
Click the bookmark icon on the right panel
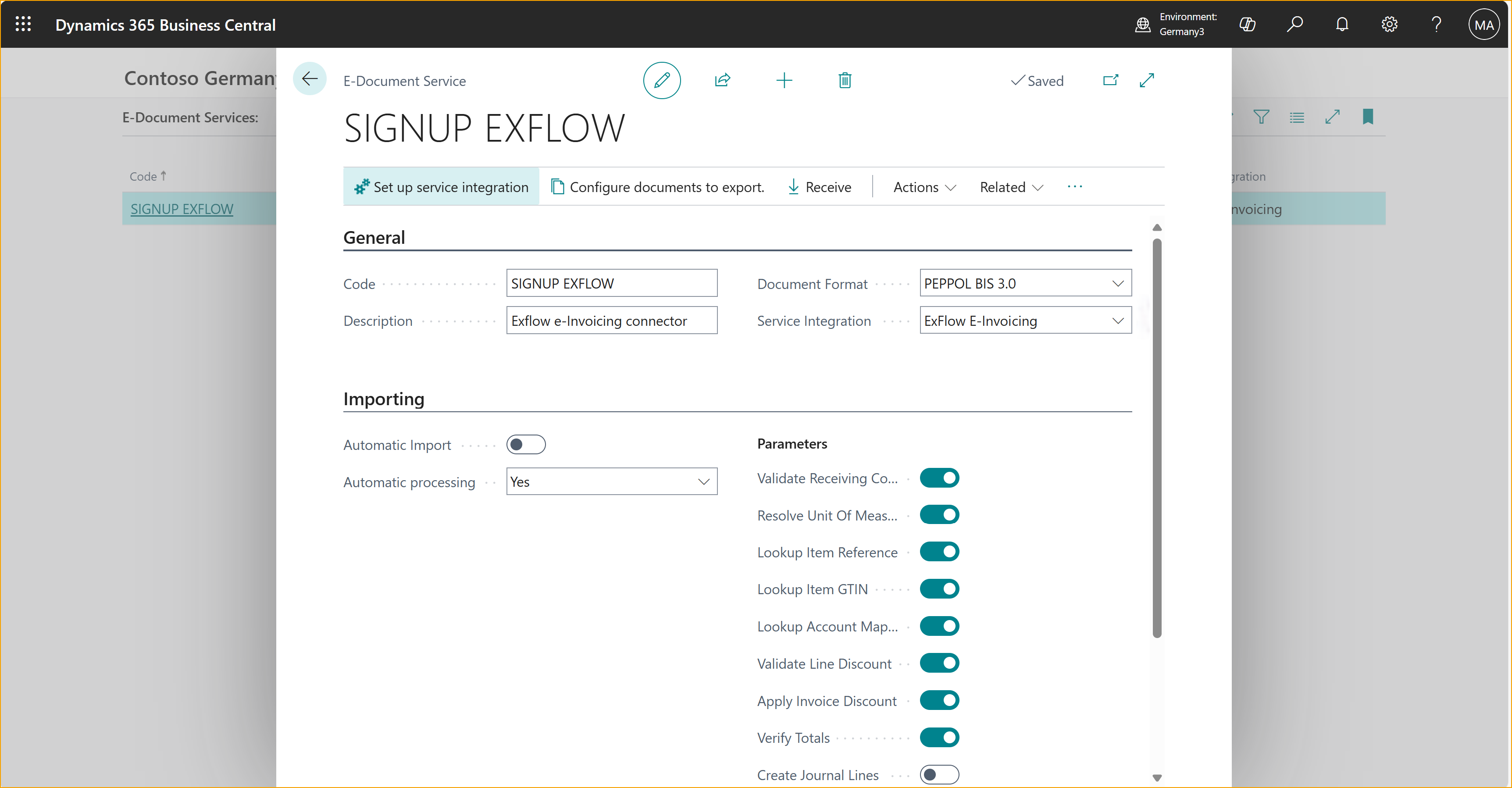pyautogui.click(x=1368, y=117)
